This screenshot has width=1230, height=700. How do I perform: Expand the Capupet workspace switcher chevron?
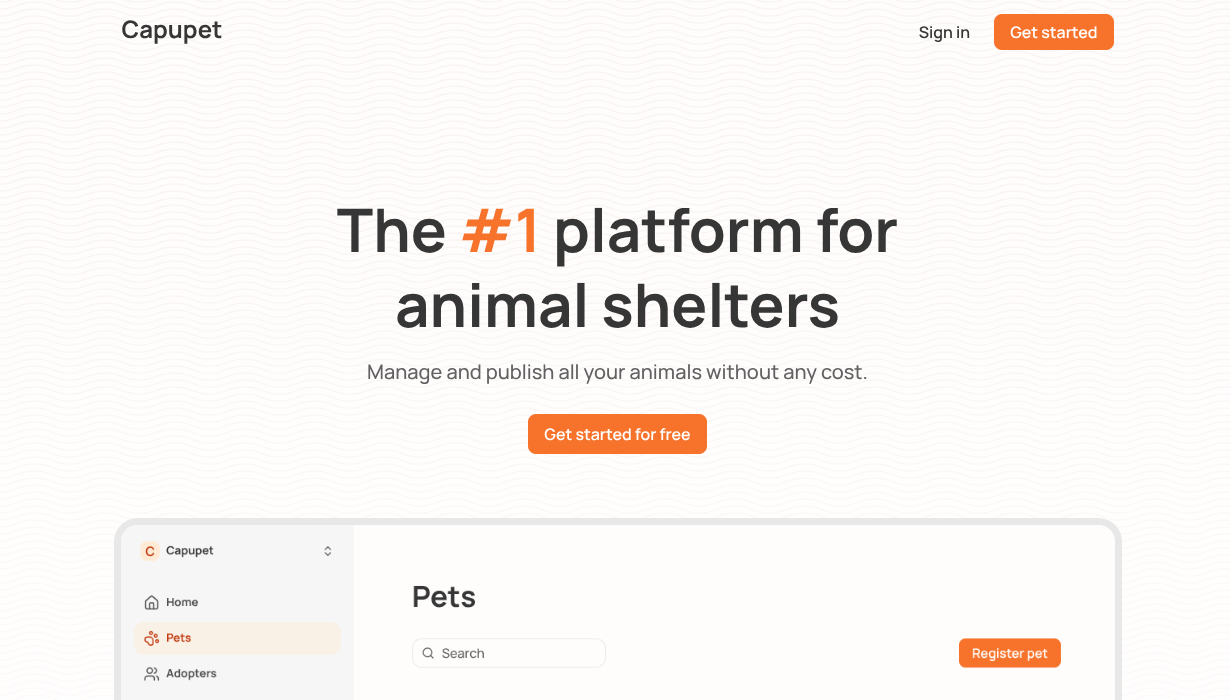click(327, 551)
